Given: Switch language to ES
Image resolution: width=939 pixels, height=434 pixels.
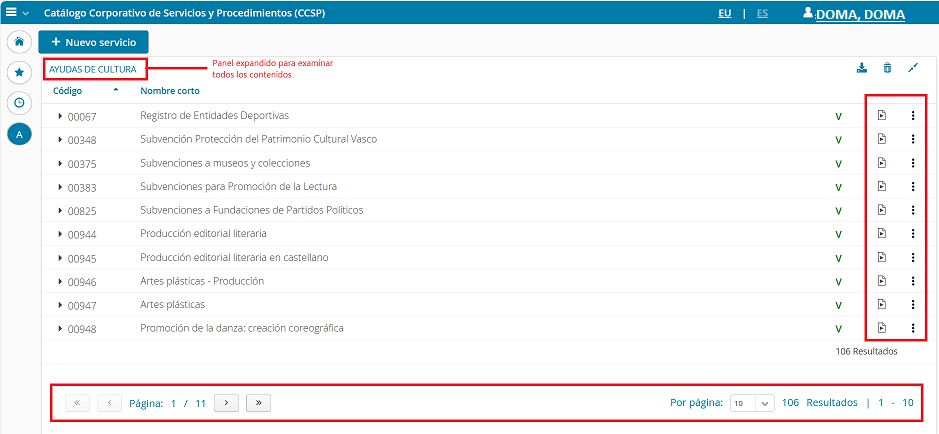Looking at the screenshot, I should (x=762, y=14).
